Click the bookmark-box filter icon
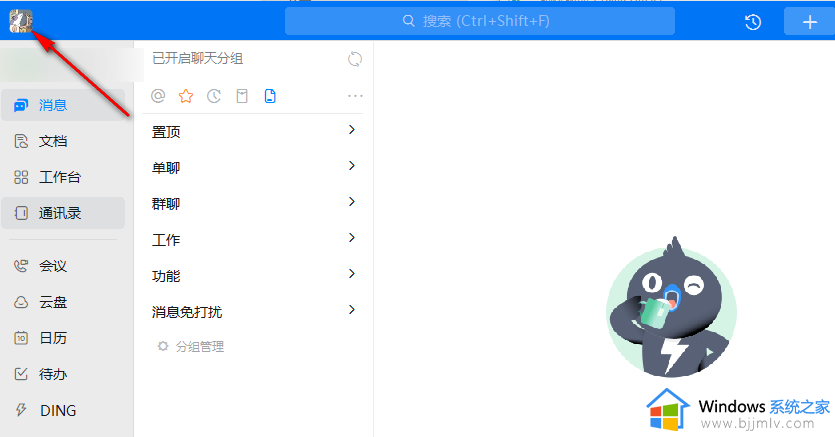Viewport: 835px width, 437px height. [x=242, y=96]
